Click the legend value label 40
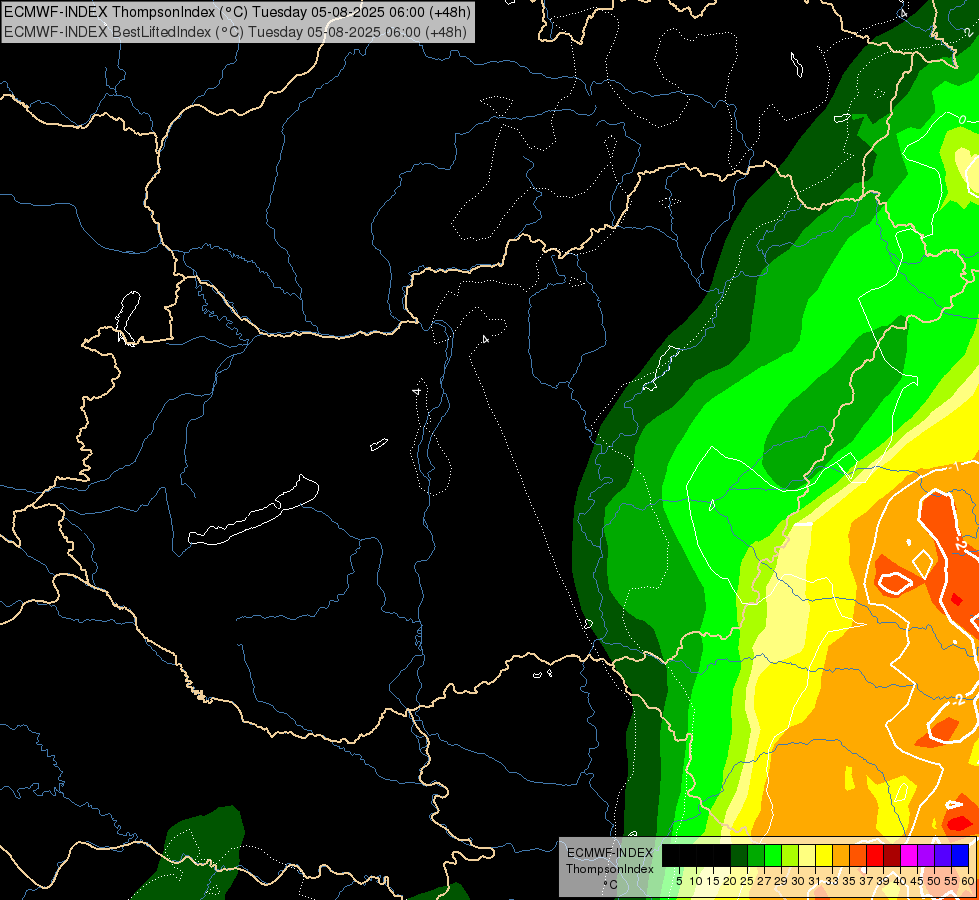 click(x=900, y=881)
